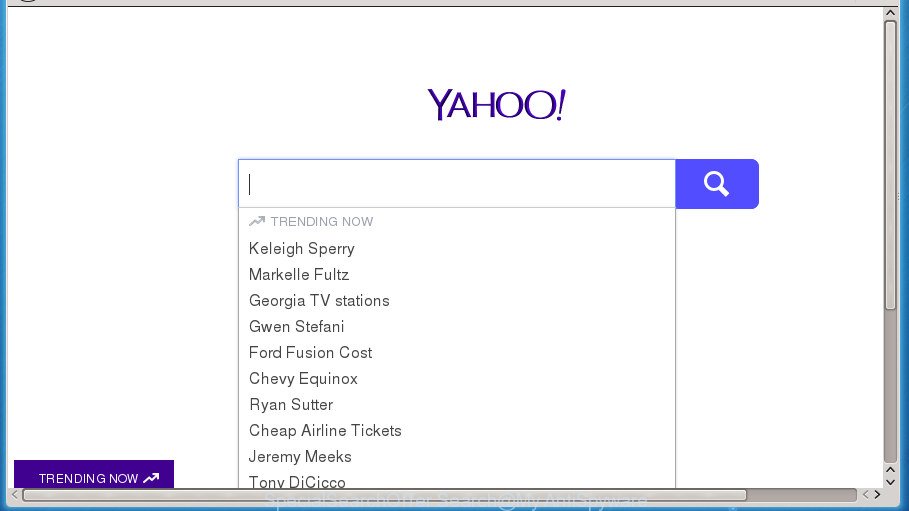The height and width of the screenshot is (511, 909).
Task: Click horizontal scrollbar right arrow
Action: pyautogui.click(x=878, y=495)
